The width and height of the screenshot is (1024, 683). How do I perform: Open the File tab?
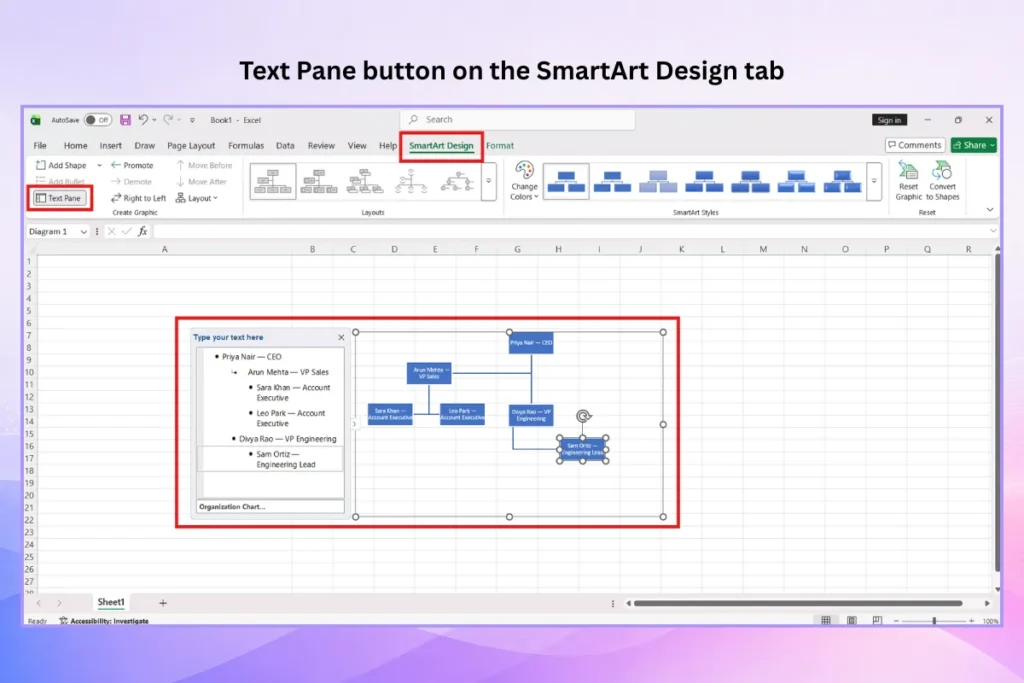click(40, 146)
